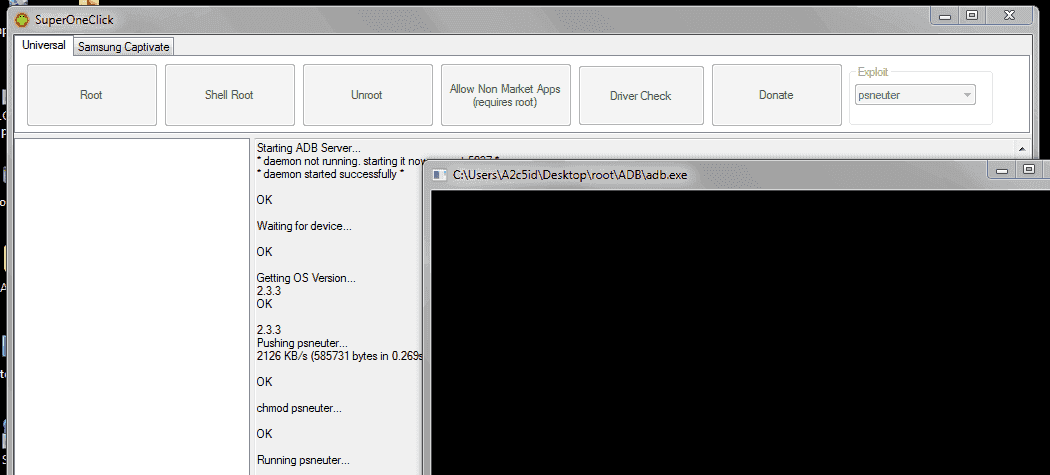Open the Samsung Captivate tab
Viewport: 1050px width, 475px height.
123,47
